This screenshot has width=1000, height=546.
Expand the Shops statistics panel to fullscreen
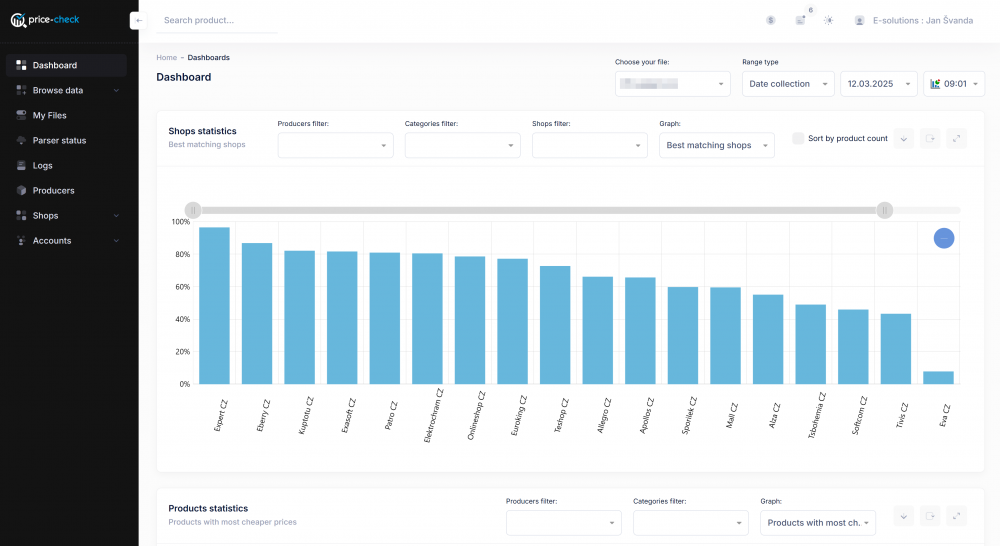click(x=957, y=139)
